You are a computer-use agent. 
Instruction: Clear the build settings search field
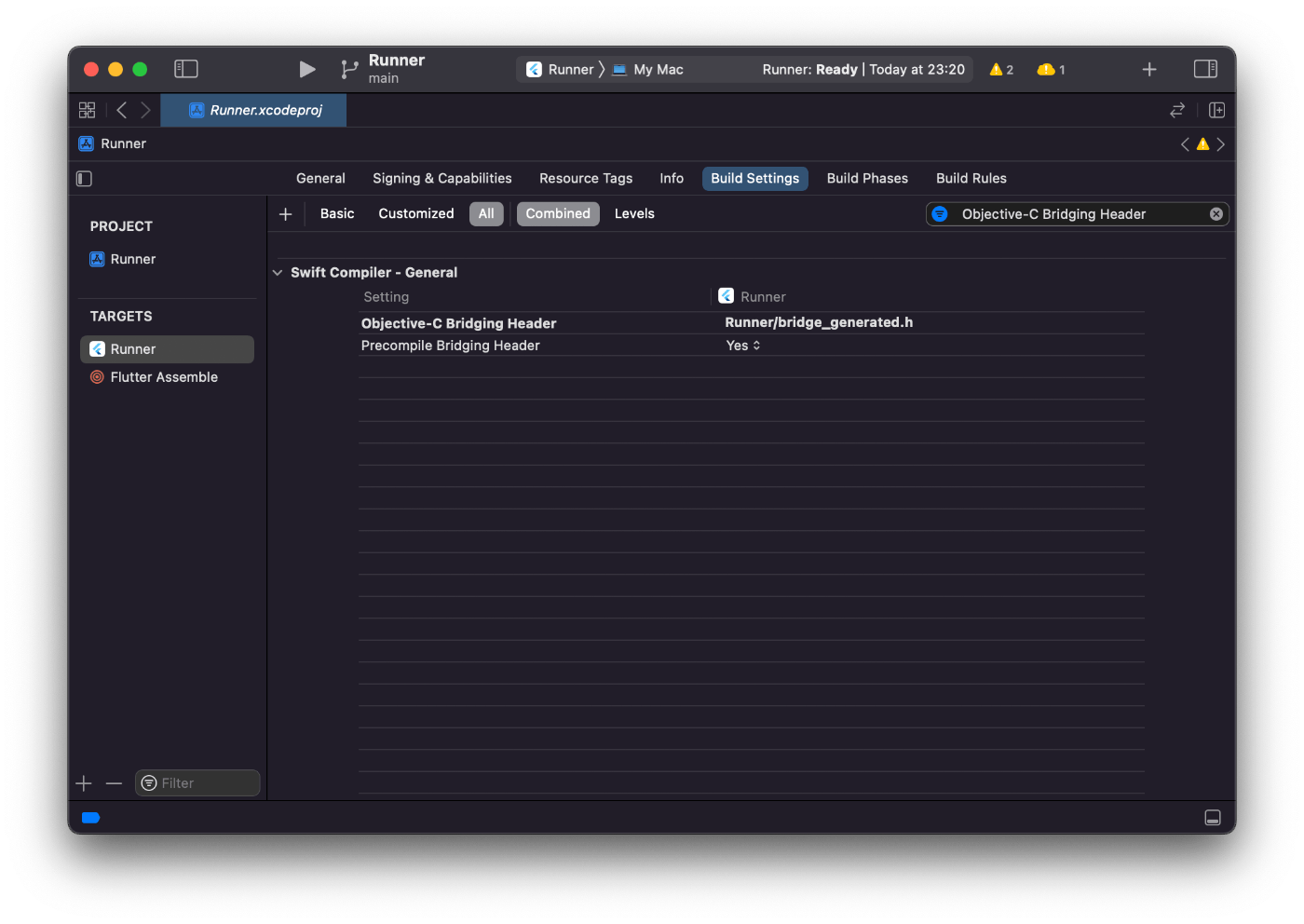click(x=1216, y=214)
